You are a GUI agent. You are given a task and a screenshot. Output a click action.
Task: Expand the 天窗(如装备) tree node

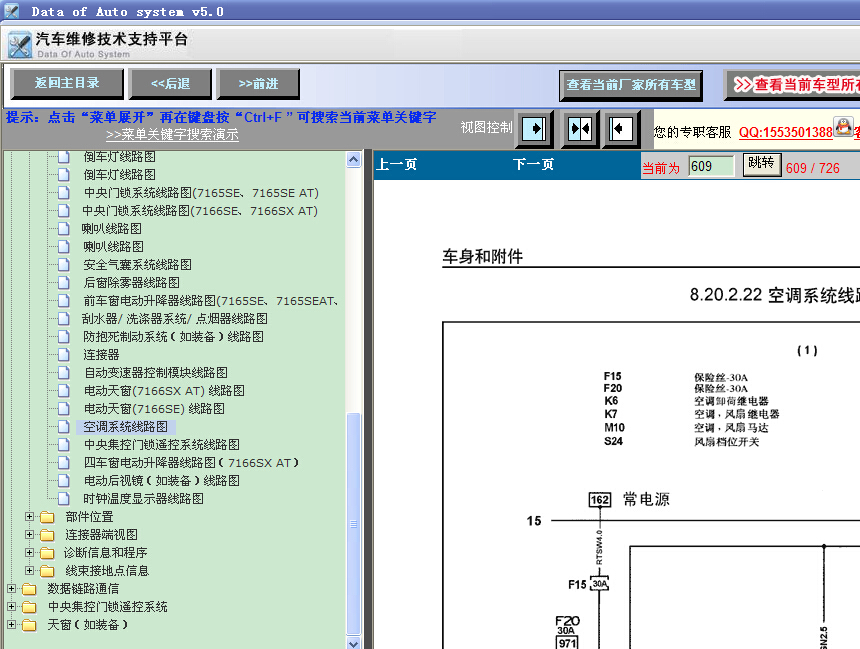pyautogui.click(x=11, y=624)
